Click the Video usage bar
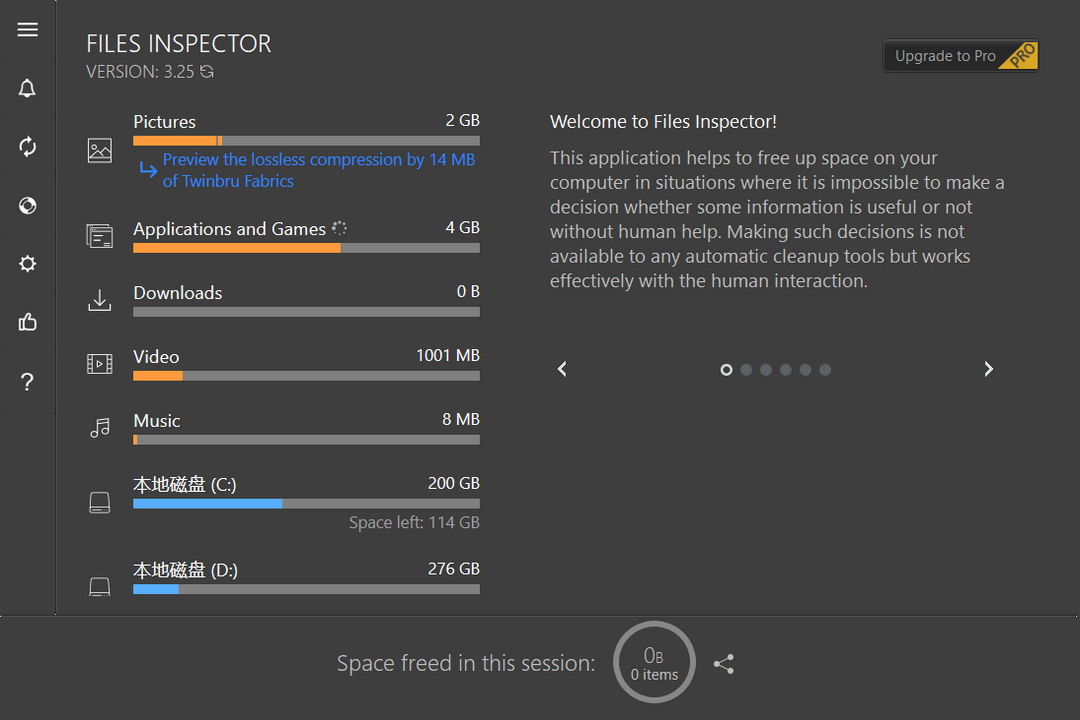Image resolution: width=1080 pixels, height=720 pixels. (306, 376)
